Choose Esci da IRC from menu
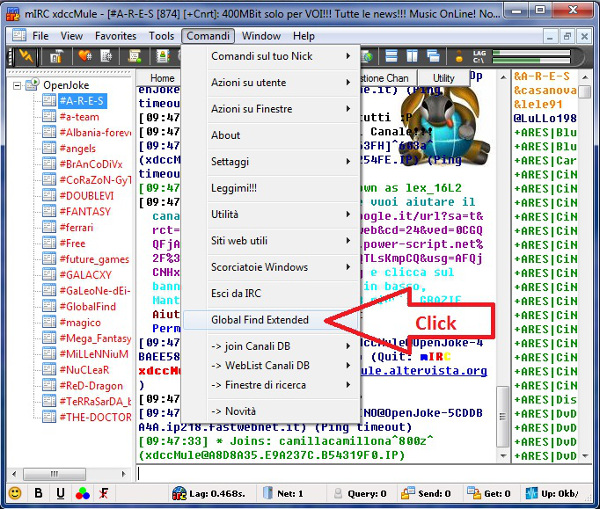The height and width of the screenshot is (509, 600). point(240,293)
